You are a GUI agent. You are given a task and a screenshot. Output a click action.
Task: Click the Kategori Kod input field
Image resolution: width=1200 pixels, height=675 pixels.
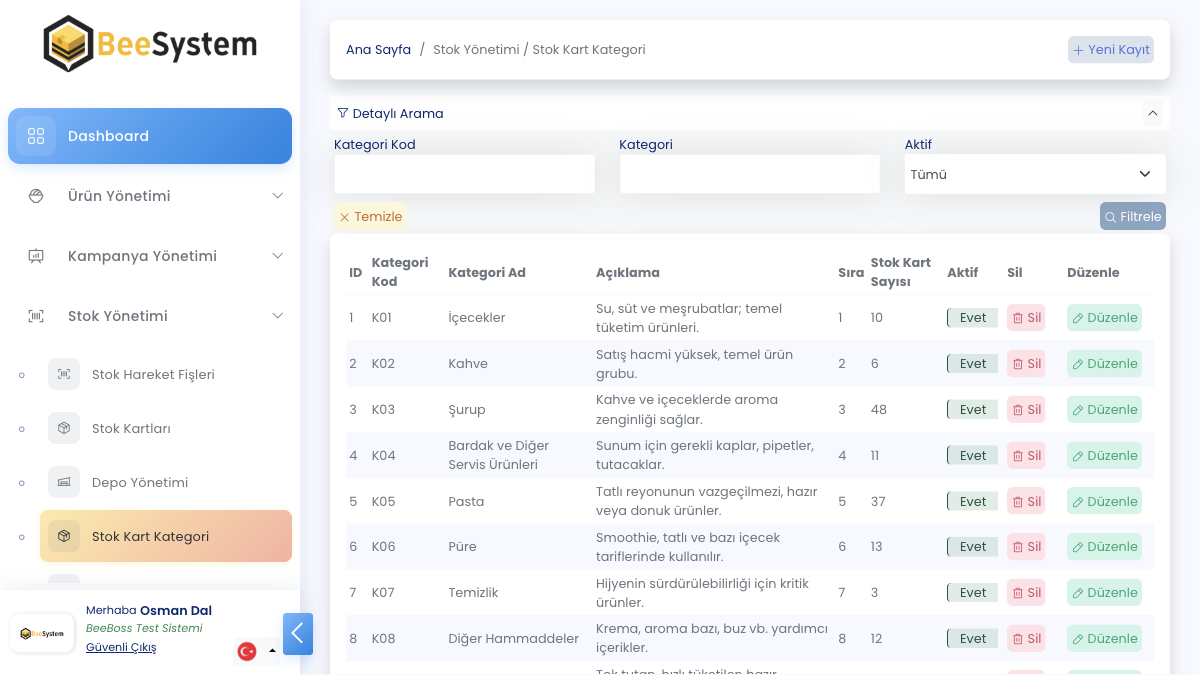[x=464, y=174]
